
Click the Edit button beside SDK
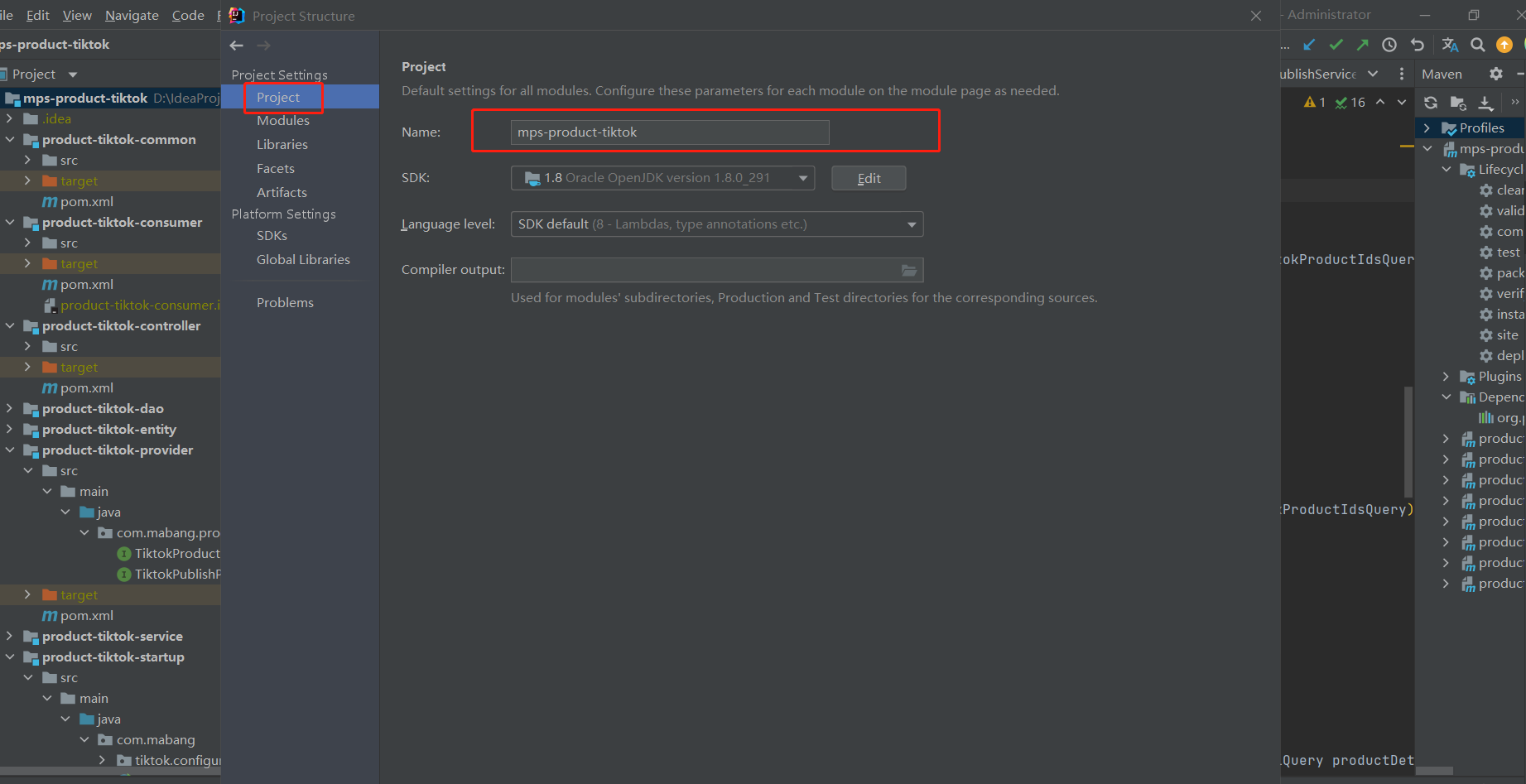[869, 178]
